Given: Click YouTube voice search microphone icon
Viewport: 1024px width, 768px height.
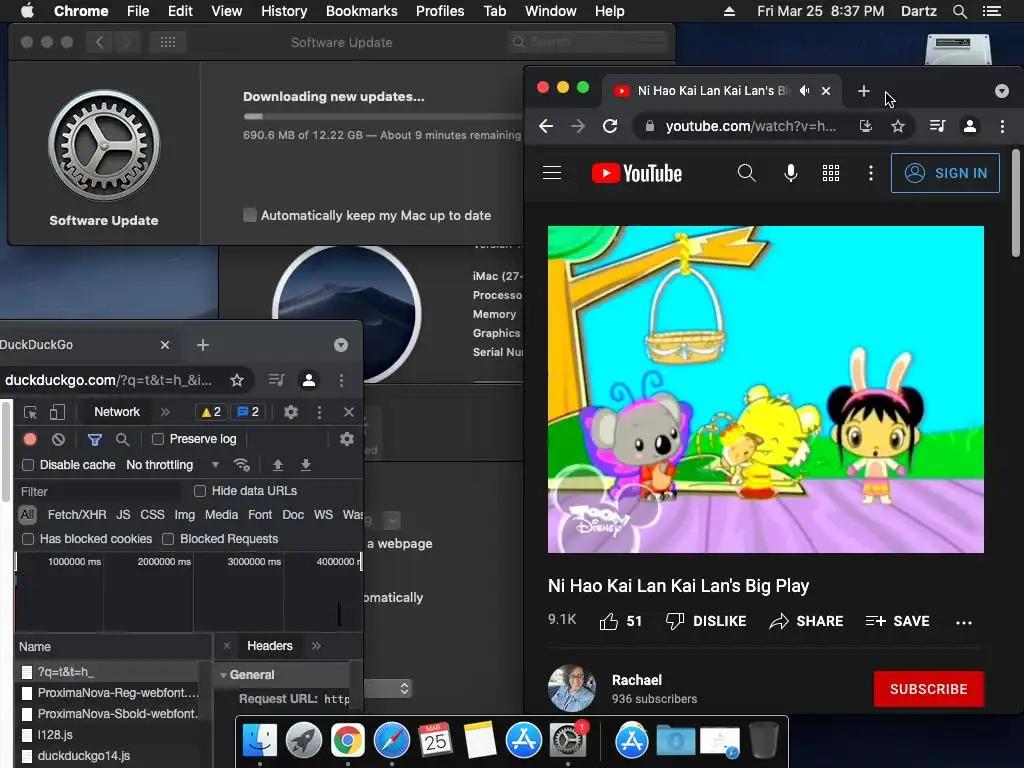Looking at the screenshot, I should (x=790, y=173).
